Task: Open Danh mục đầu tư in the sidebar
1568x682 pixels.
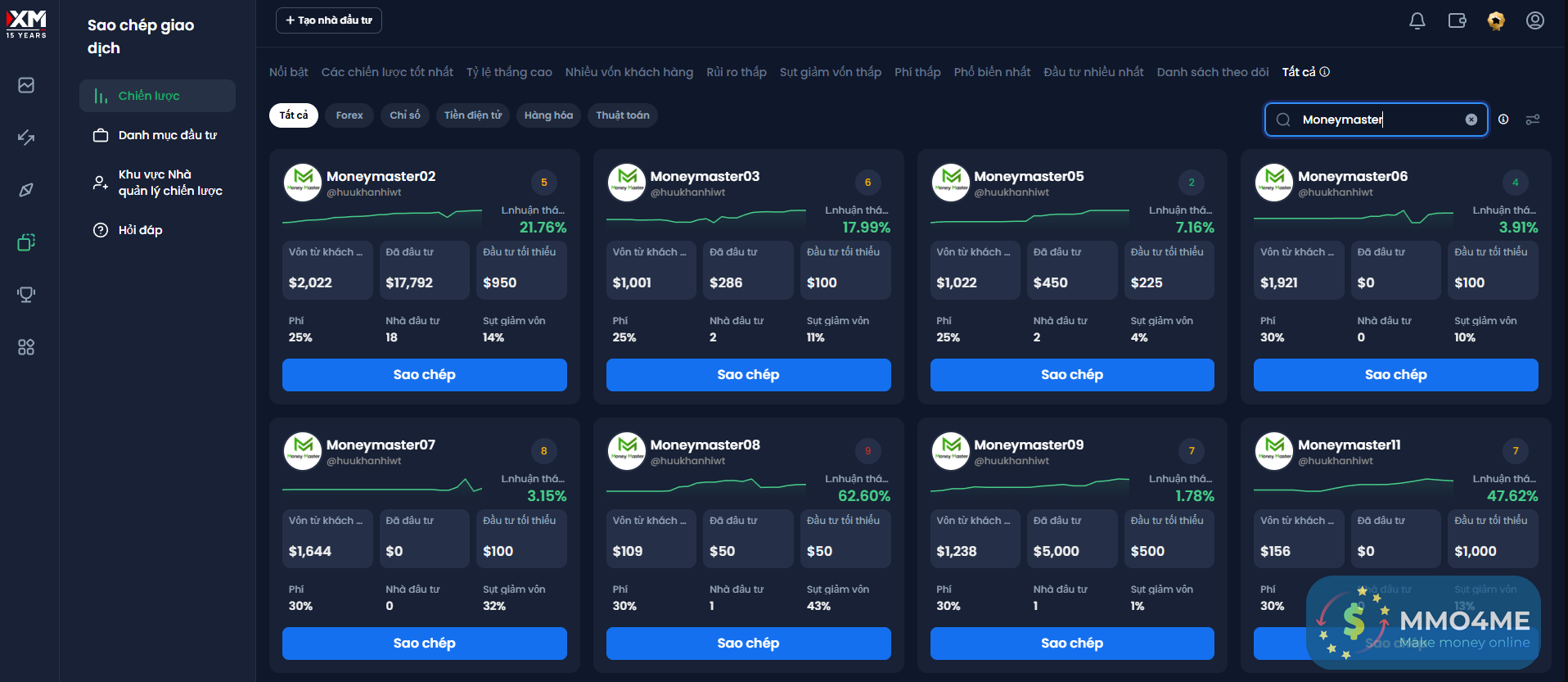Action: click(x=157, y=135)
